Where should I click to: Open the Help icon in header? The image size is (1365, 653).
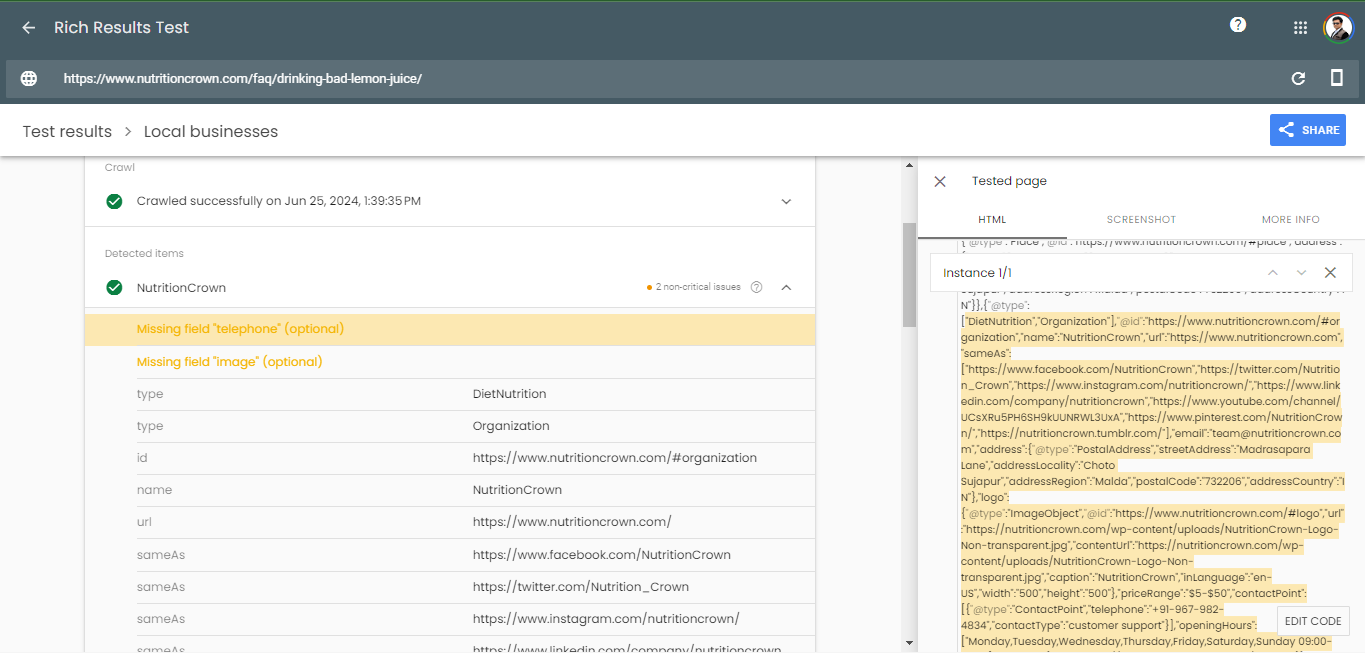1238,25
